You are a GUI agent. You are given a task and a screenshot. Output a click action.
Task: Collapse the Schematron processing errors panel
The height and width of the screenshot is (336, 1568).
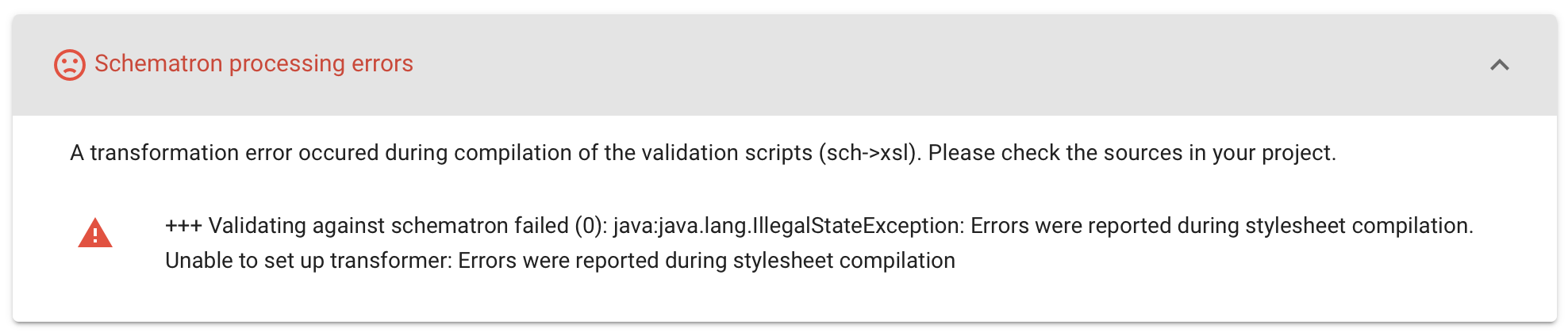pyautogui.click(x=1499, y=65)
